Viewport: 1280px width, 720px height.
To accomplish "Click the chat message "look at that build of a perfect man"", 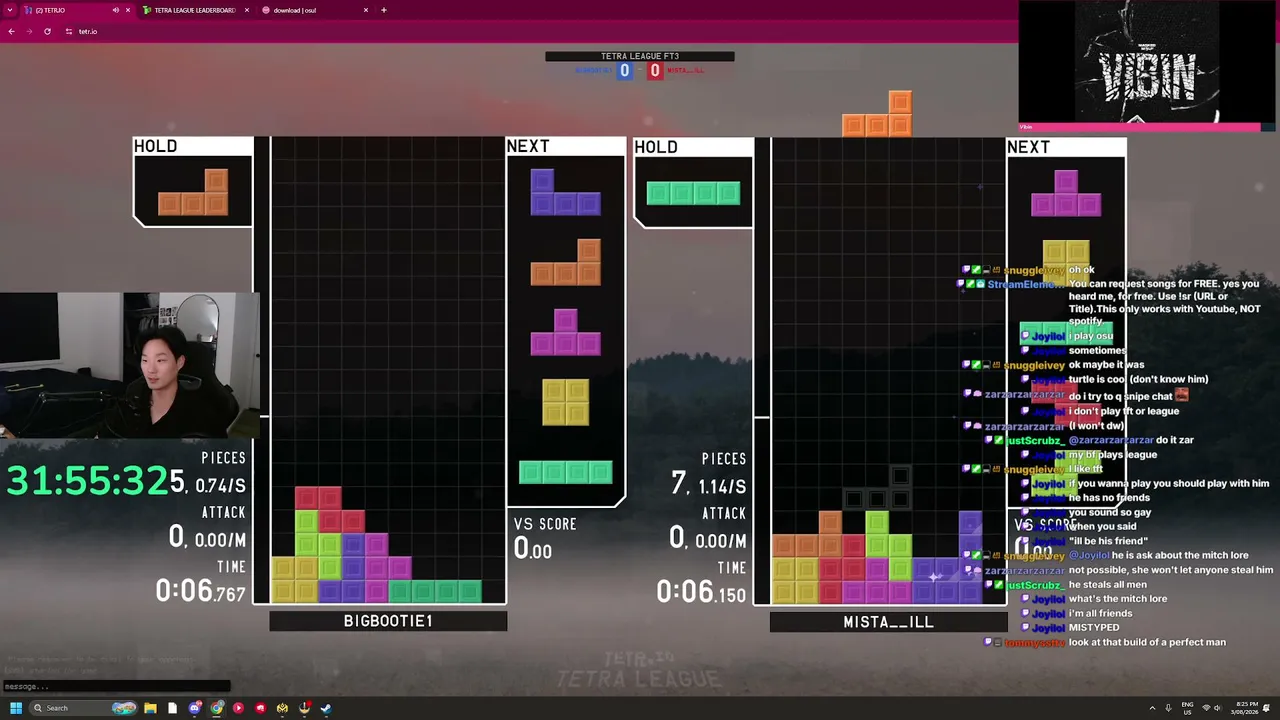I will click(x=1147, y=642).
